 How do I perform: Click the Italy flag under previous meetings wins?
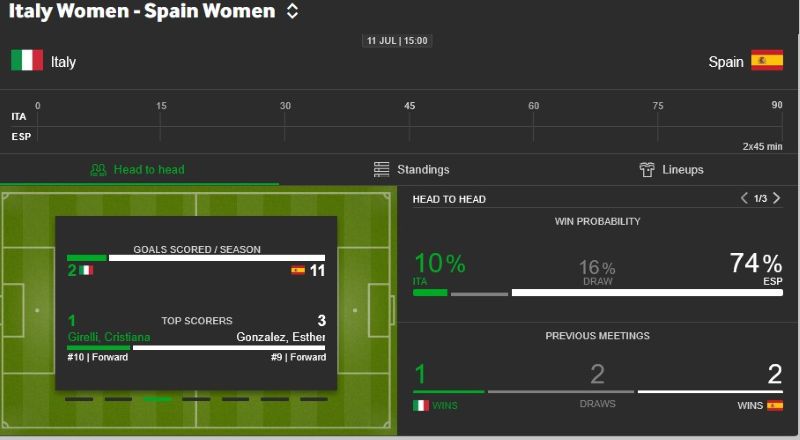(x=420, y=405)
